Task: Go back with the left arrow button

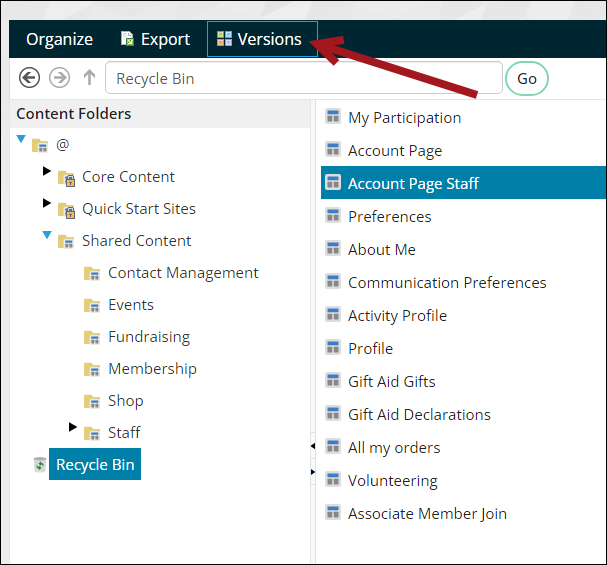Action: pos(29,78)
